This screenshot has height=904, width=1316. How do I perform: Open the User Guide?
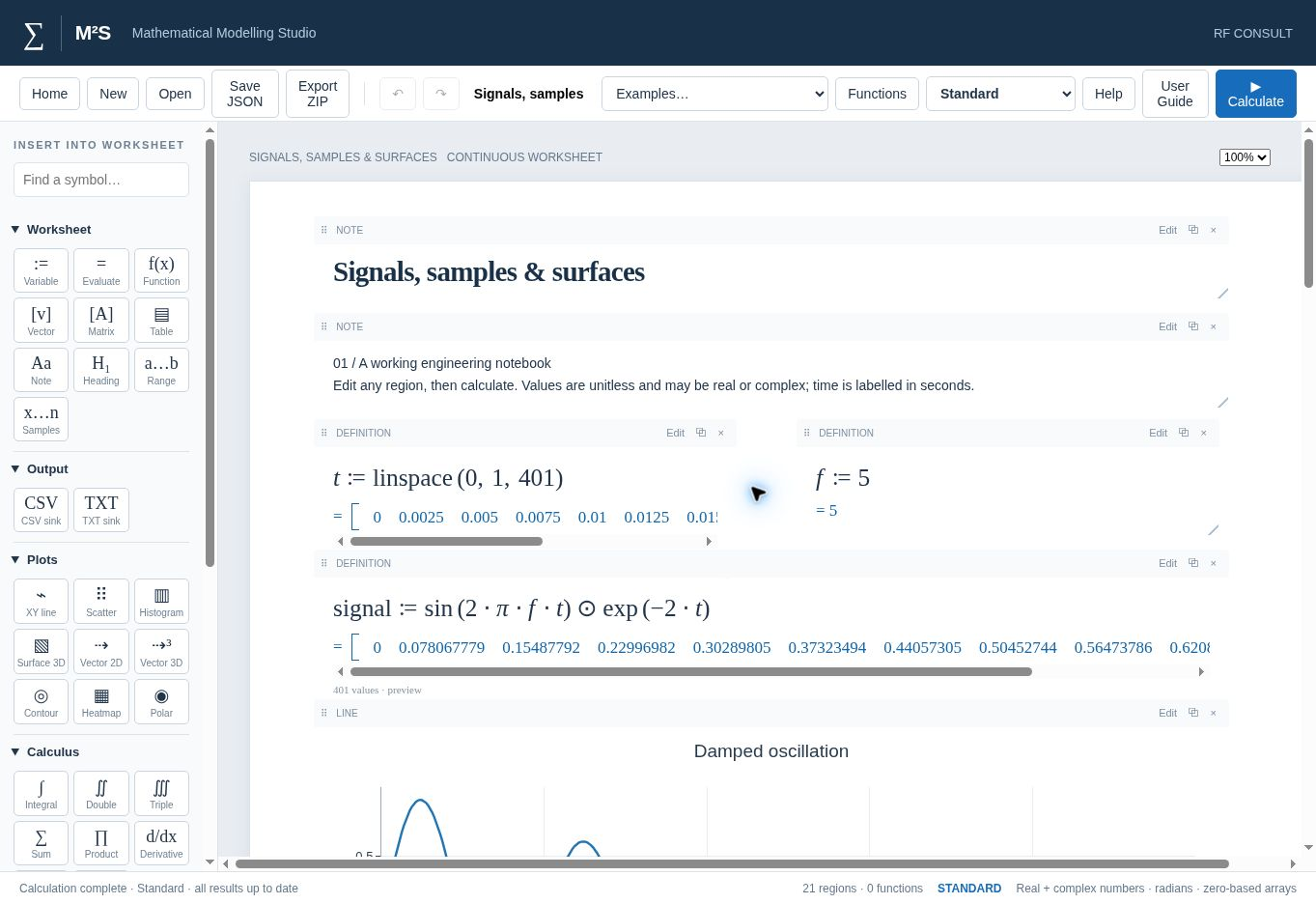coord(1175,94)
